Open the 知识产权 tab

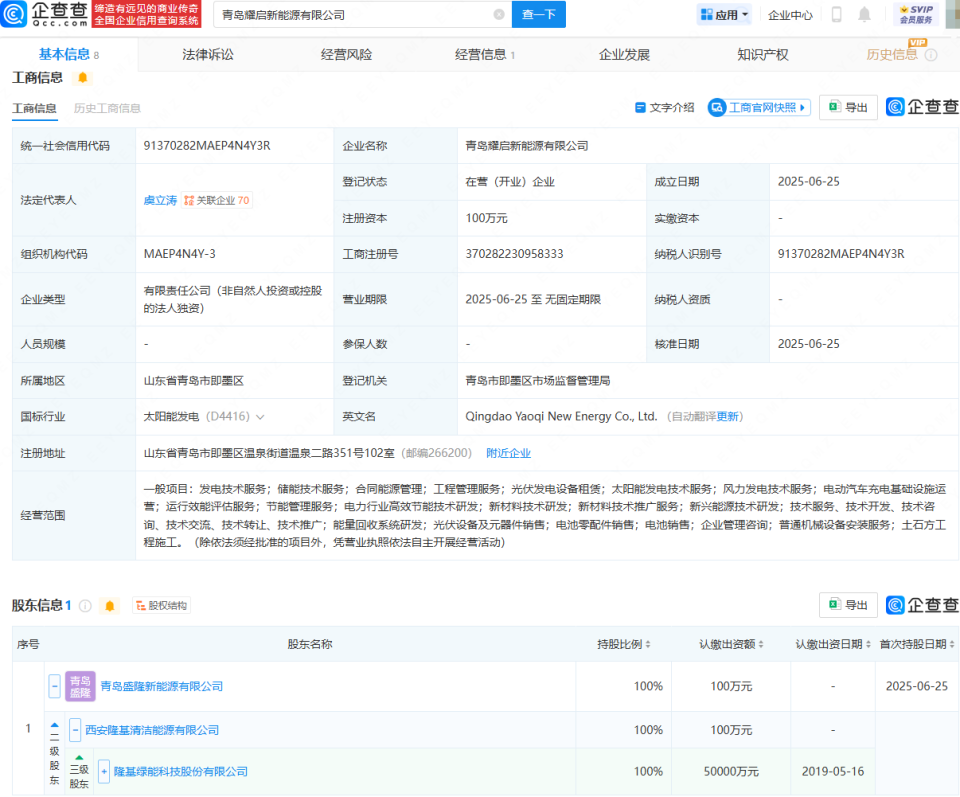pos(763,54)
